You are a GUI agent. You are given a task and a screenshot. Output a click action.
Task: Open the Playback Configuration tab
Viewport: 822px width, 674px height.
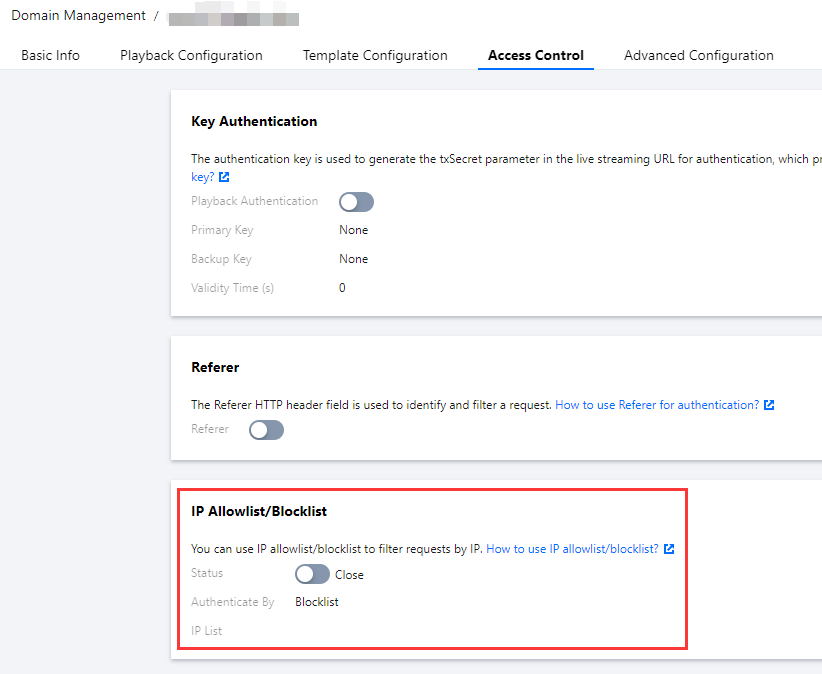(x=191, y=56)
